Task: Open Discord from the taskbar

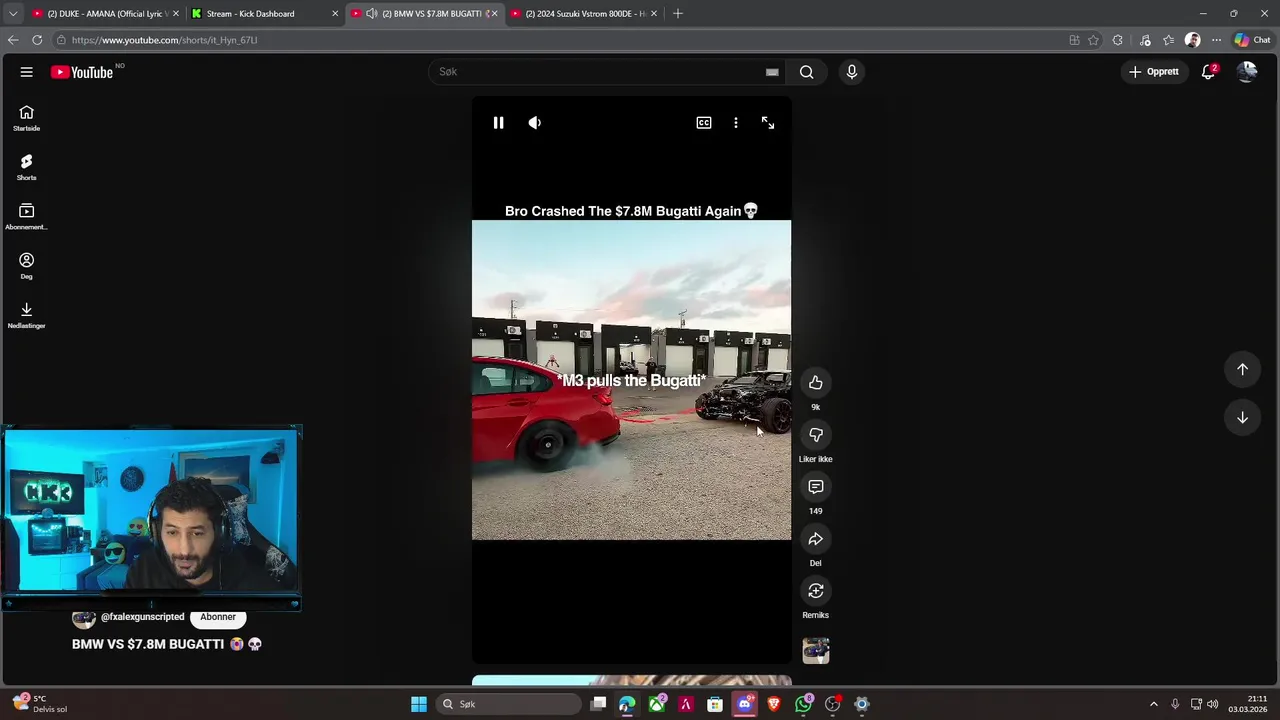Action: pos(744,704)
